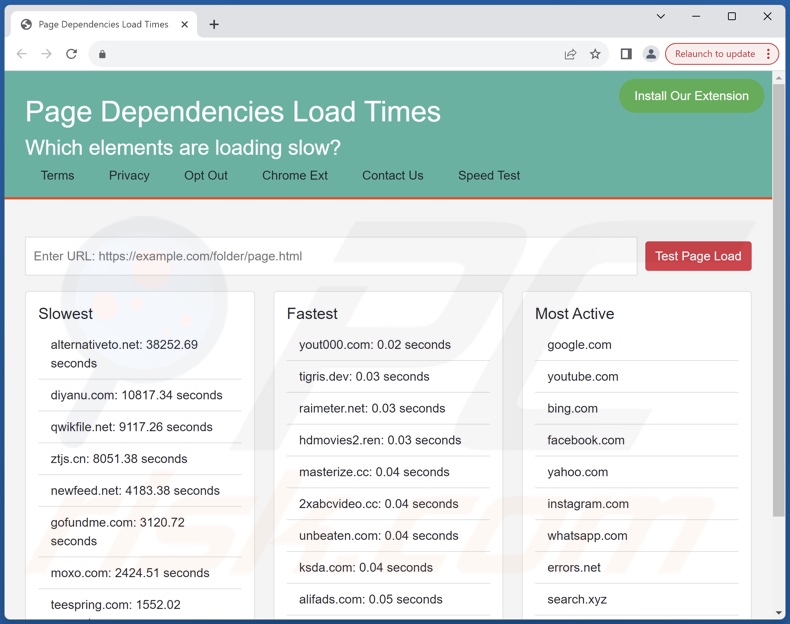Open the Opt Out menu link

tap(206, 175)
